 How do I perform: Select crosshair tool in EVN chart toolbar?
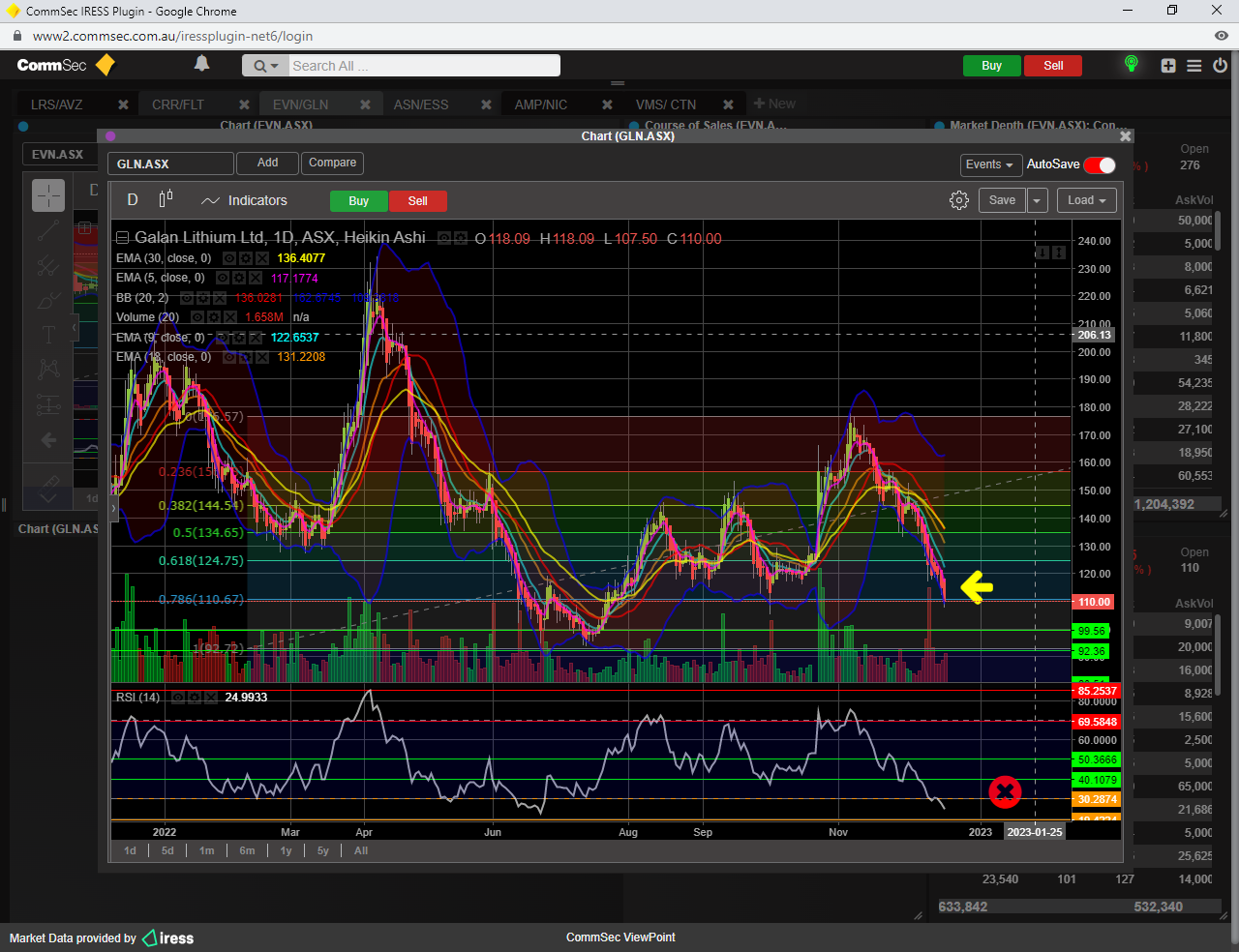tap(48, 195)
